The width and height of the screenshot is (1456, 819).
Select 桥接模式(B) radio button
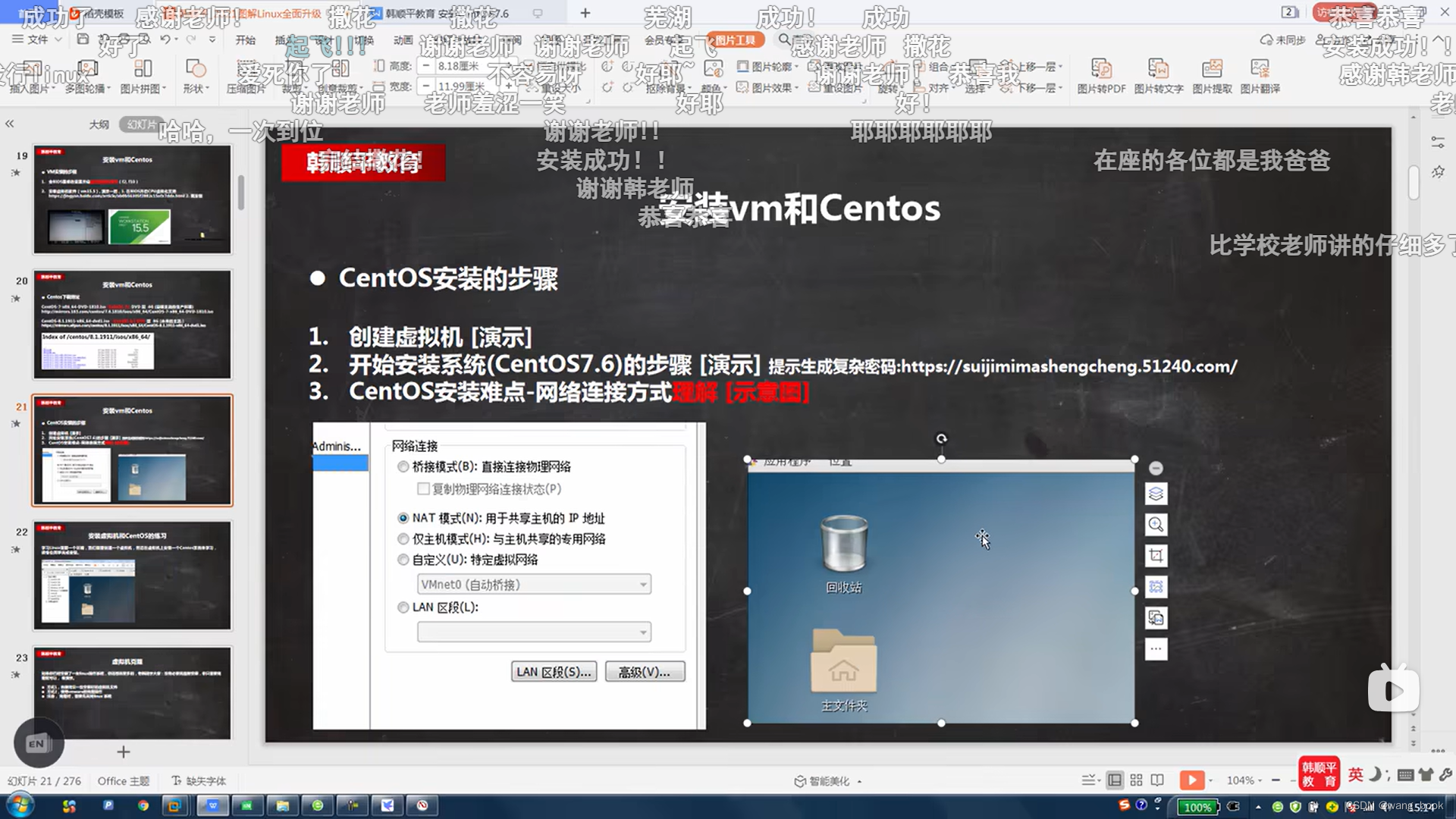[x=403, y=467]
